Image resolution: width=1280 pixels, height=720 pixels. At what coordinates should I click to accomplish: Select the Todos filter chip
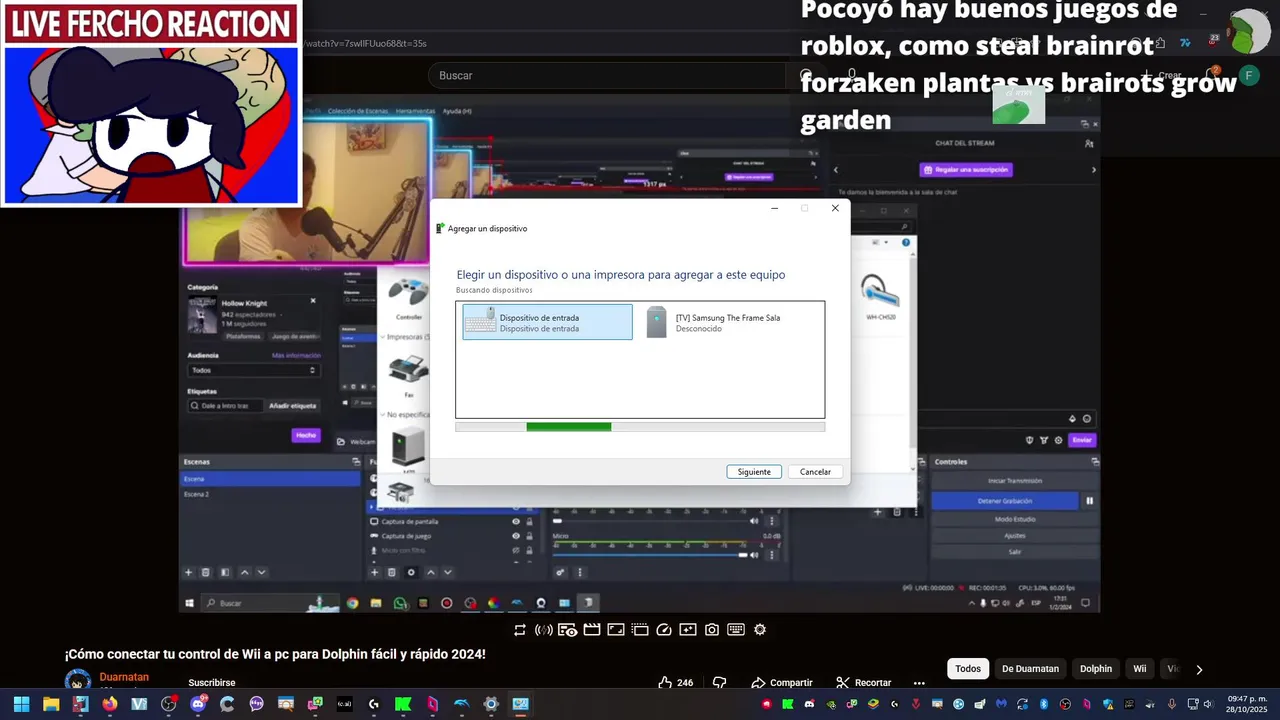[968, 669]
